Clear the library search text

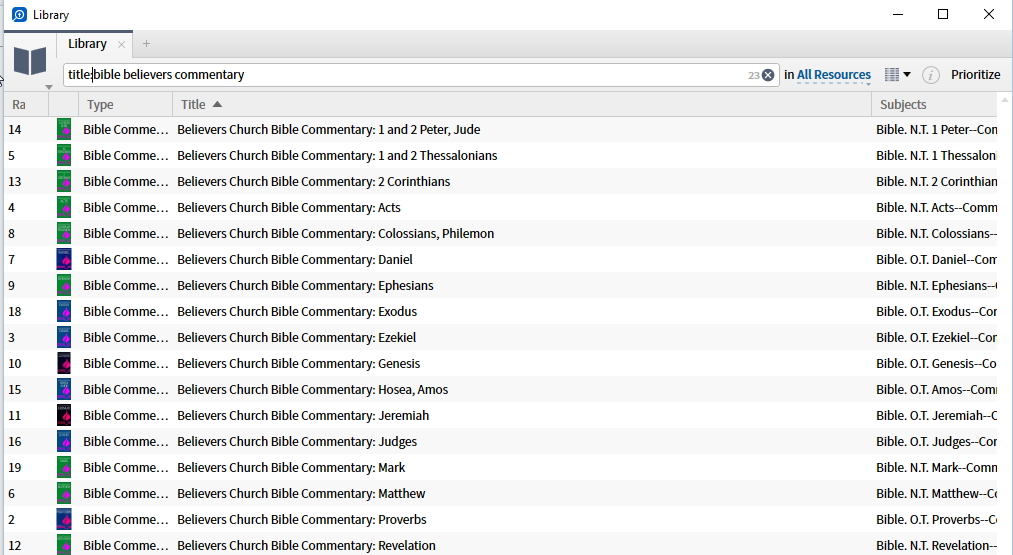pos(768,75)
